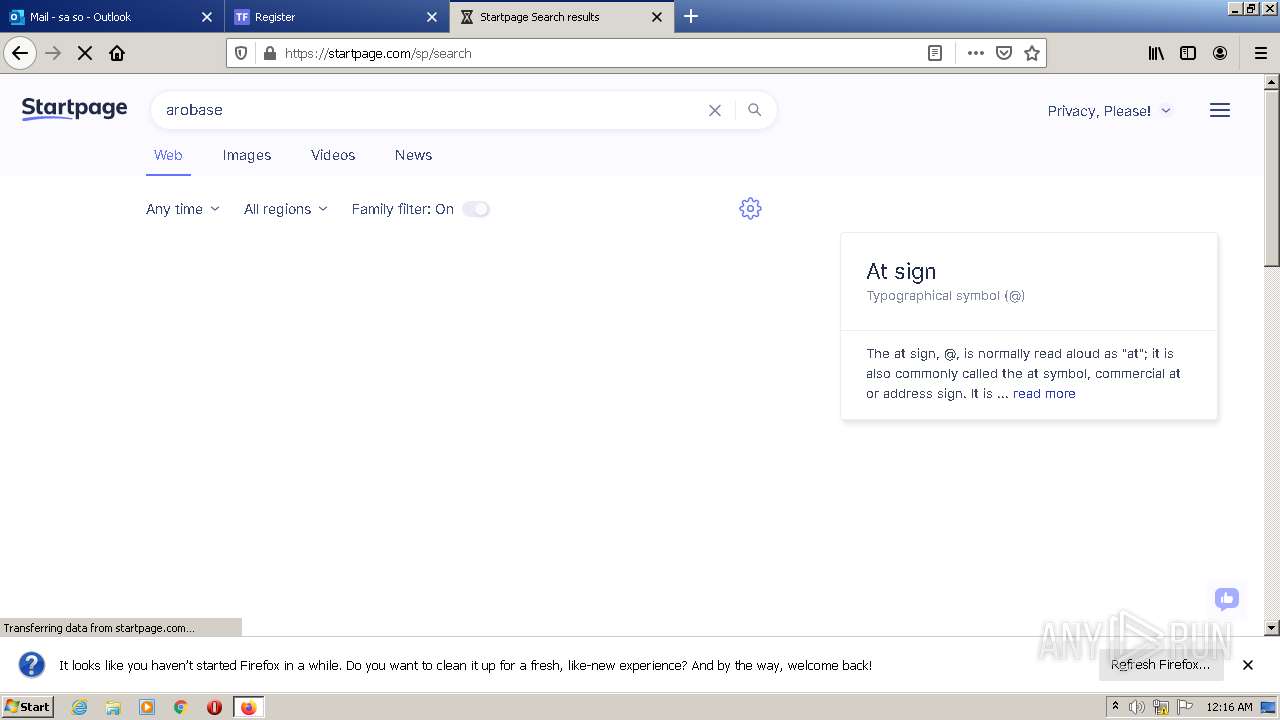1280x720 pixels.
Task: Toggle the Family filter switch
Action: pyautogui.click(x=476, y=209)
